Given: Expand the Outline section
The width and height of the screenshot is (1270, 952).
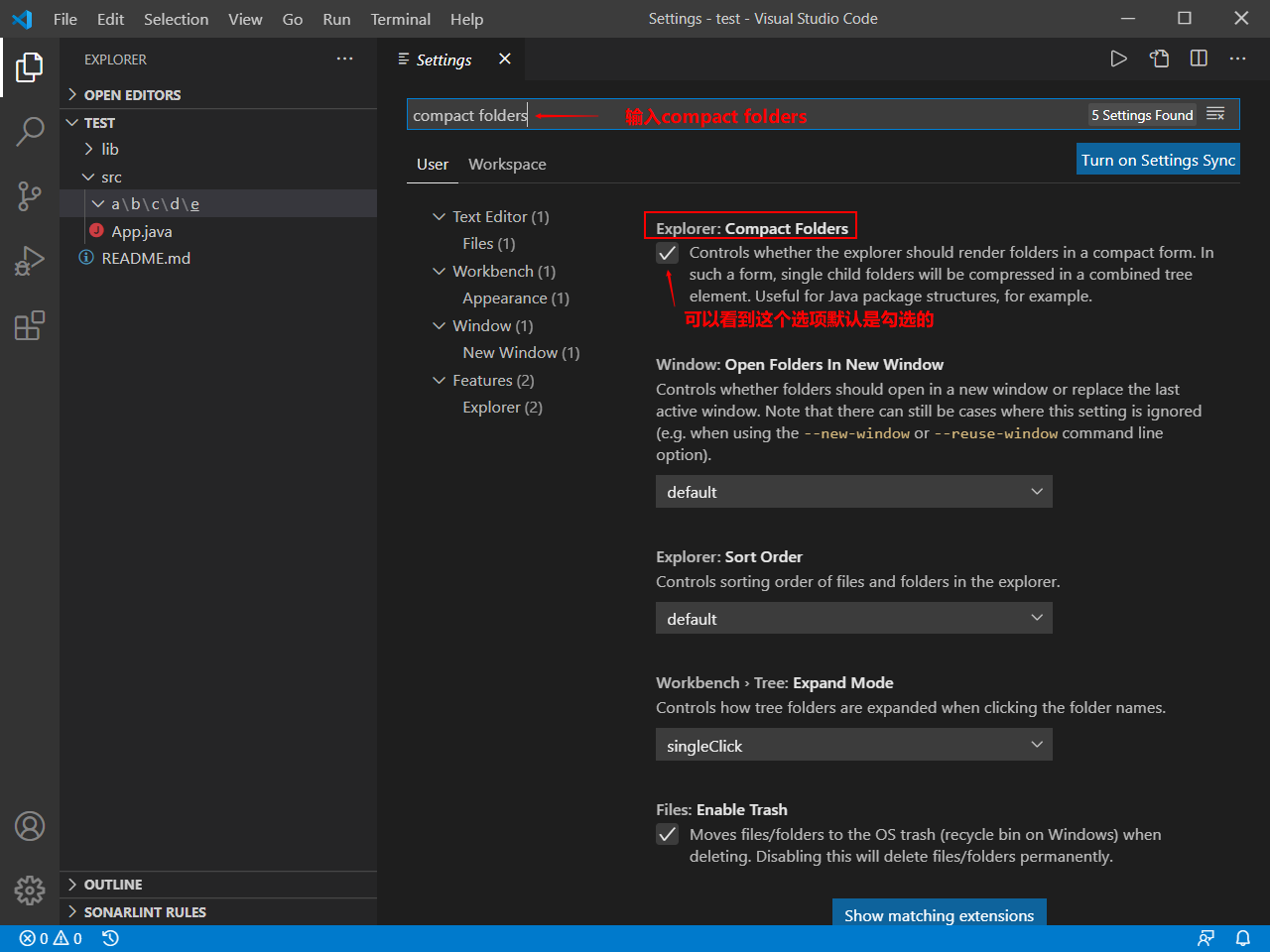Looking at the screenshot, I should point(218,885).
